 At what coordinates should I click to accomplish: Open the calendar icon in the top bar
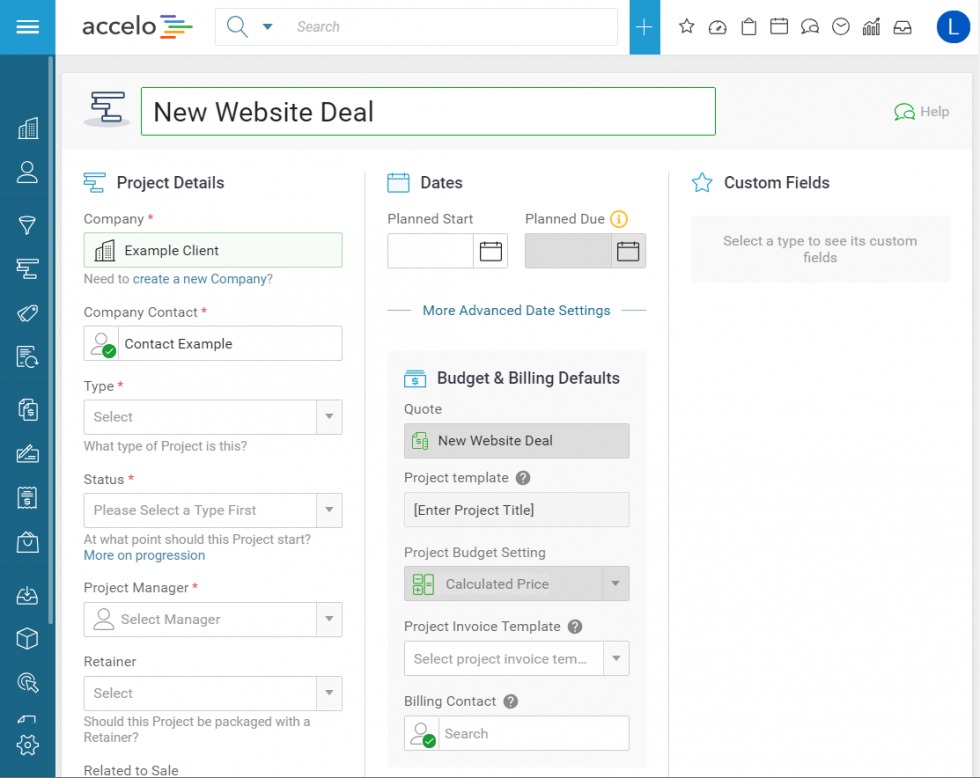pyautogui.click(x=779, y=27)
